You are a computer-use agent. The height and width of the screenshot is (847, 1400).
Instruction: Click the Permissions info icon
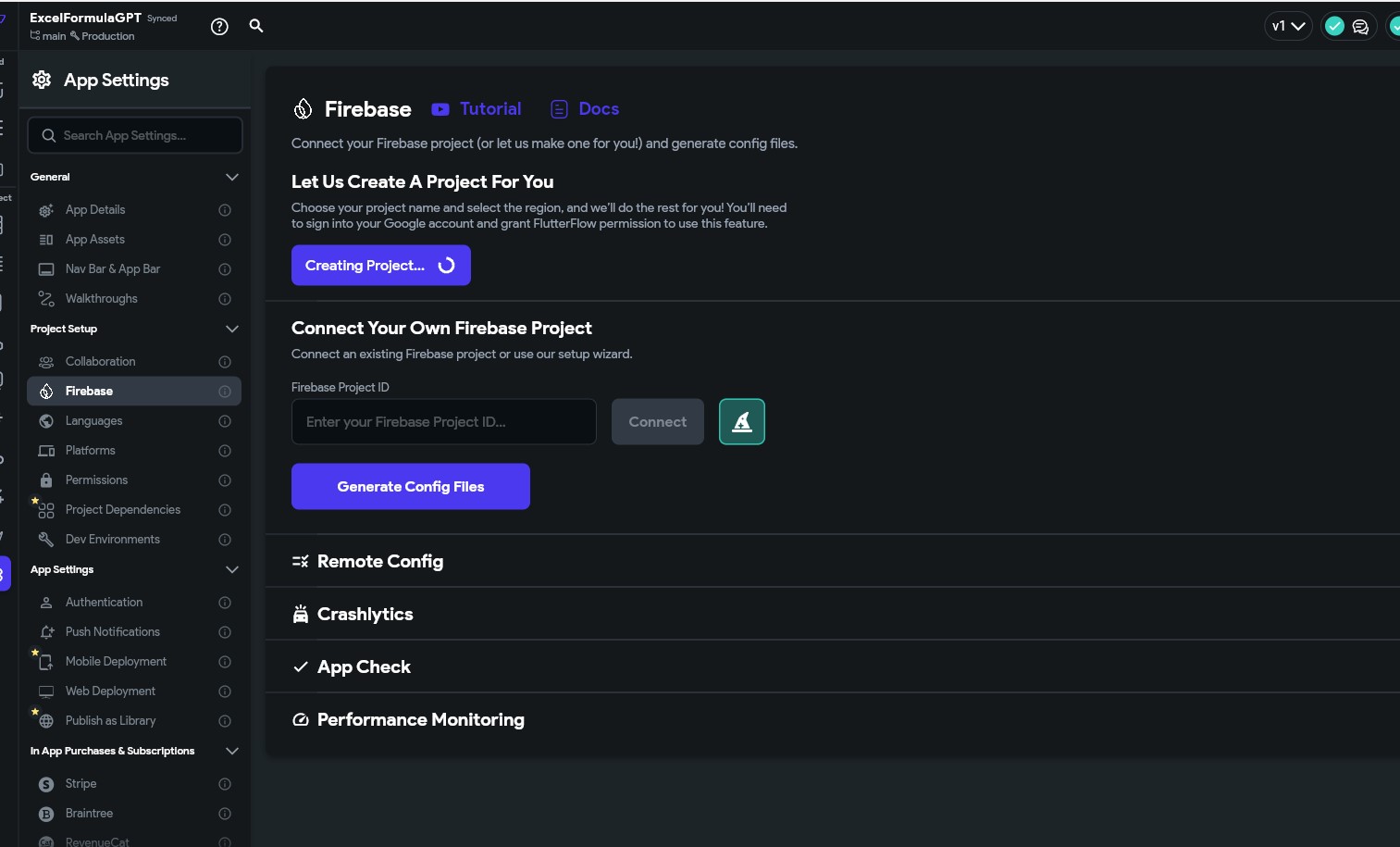225,480
